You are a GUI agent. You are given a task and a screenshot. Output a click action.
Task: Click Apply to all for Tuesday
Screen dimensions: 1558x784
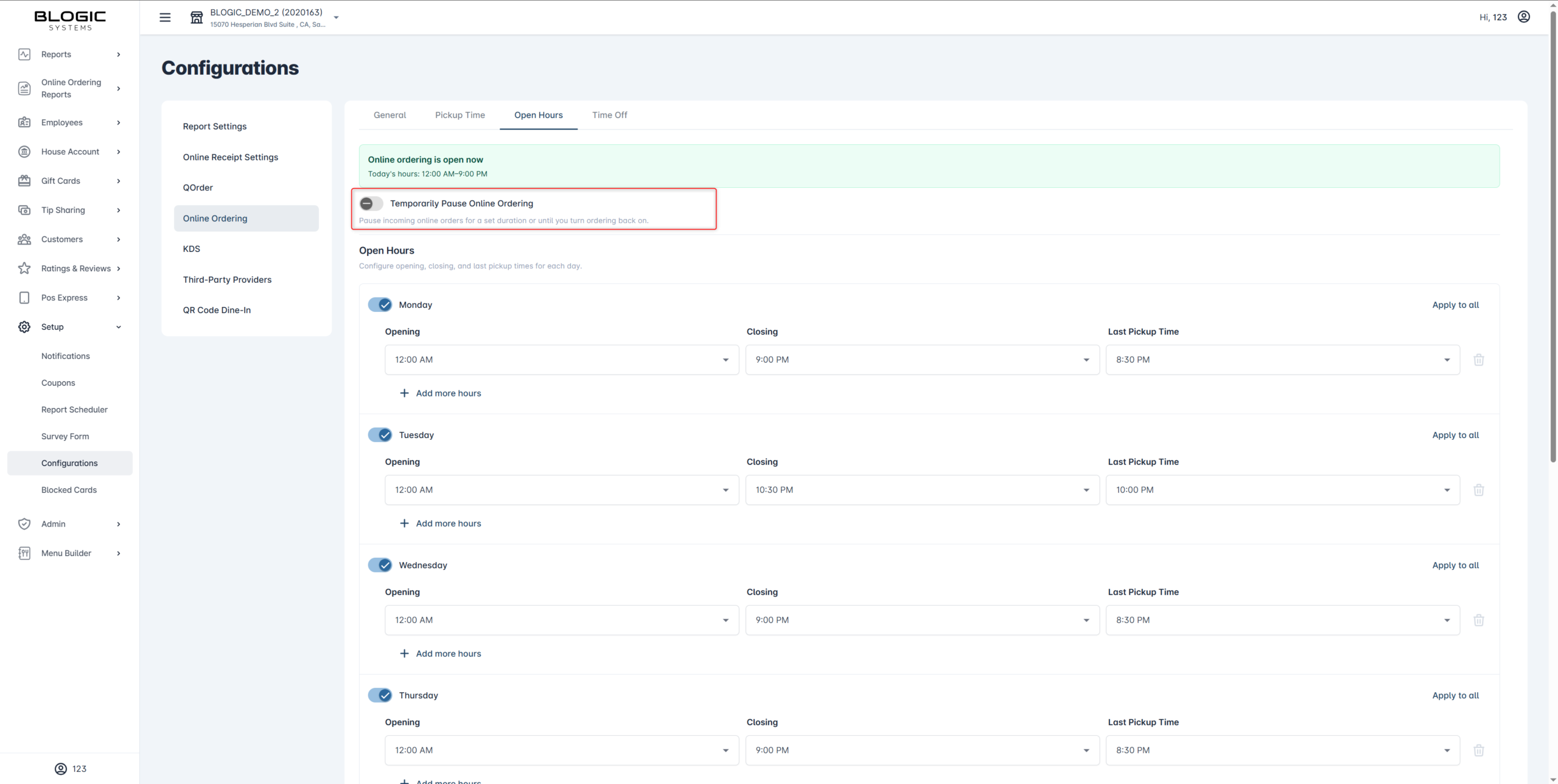click(1455, 435)
